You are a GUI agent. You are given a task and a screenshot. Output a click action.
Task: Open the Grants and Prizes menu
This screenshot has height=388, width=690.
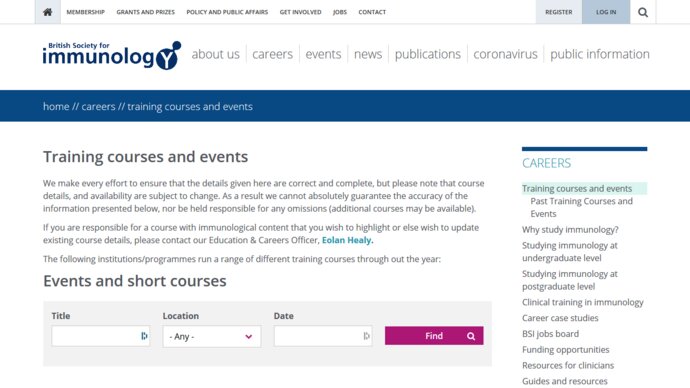coord(146,12)
